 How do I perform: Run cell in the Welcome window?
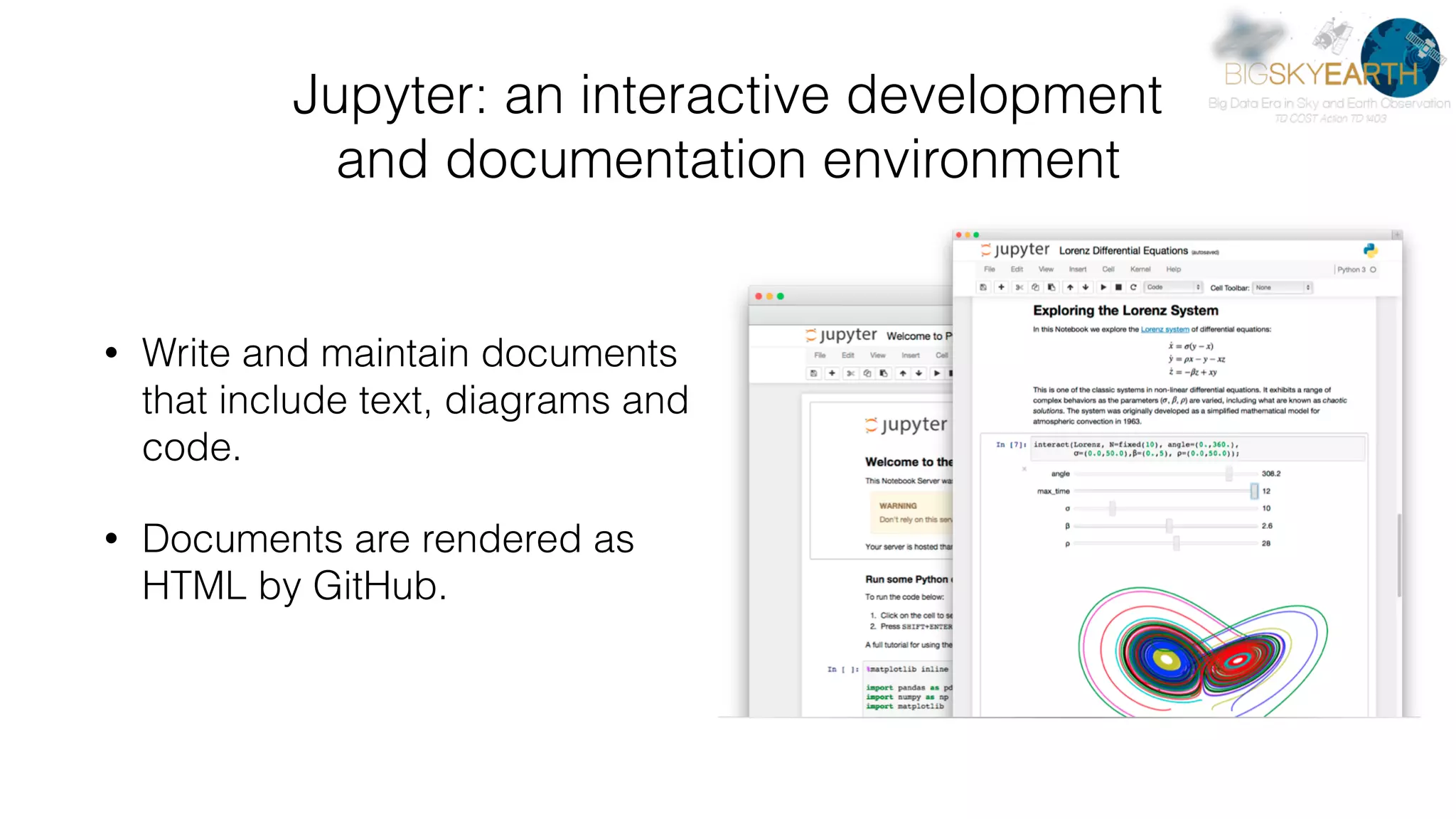[x=937, y=373]
